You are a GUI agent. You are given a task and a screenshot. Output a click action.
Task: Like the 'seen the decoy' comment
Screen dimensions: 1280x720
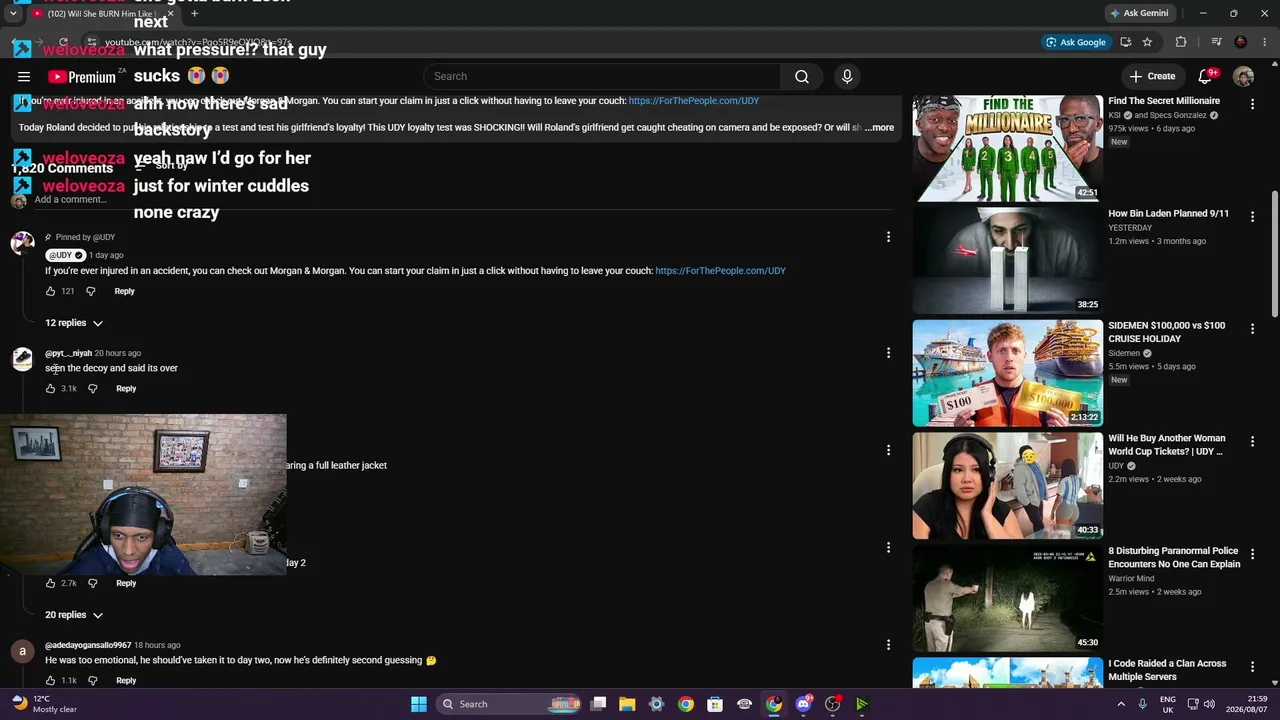(x=50, y=388)
